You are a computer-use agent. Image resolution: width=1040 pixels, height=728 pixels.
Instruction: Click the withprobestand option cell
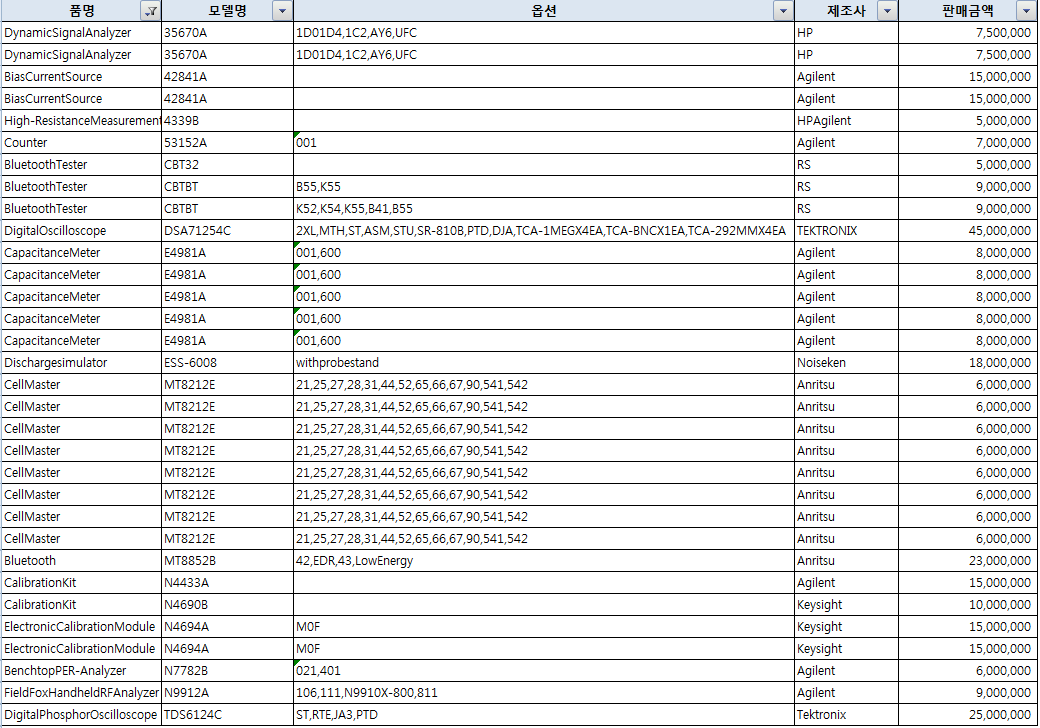pyautogui.click(x=542, y=363)
